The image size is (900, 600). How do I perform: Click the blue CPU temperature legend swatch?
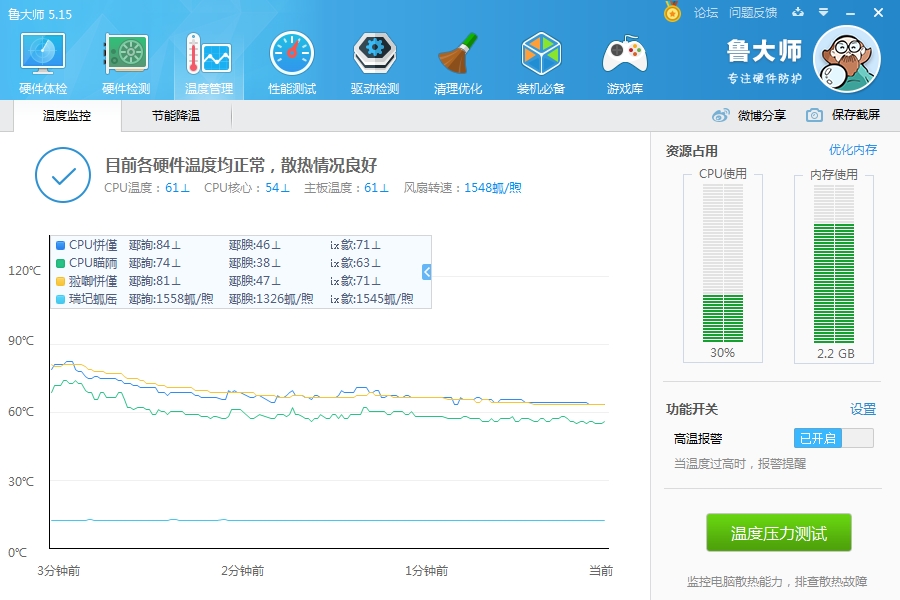(60, 245)
